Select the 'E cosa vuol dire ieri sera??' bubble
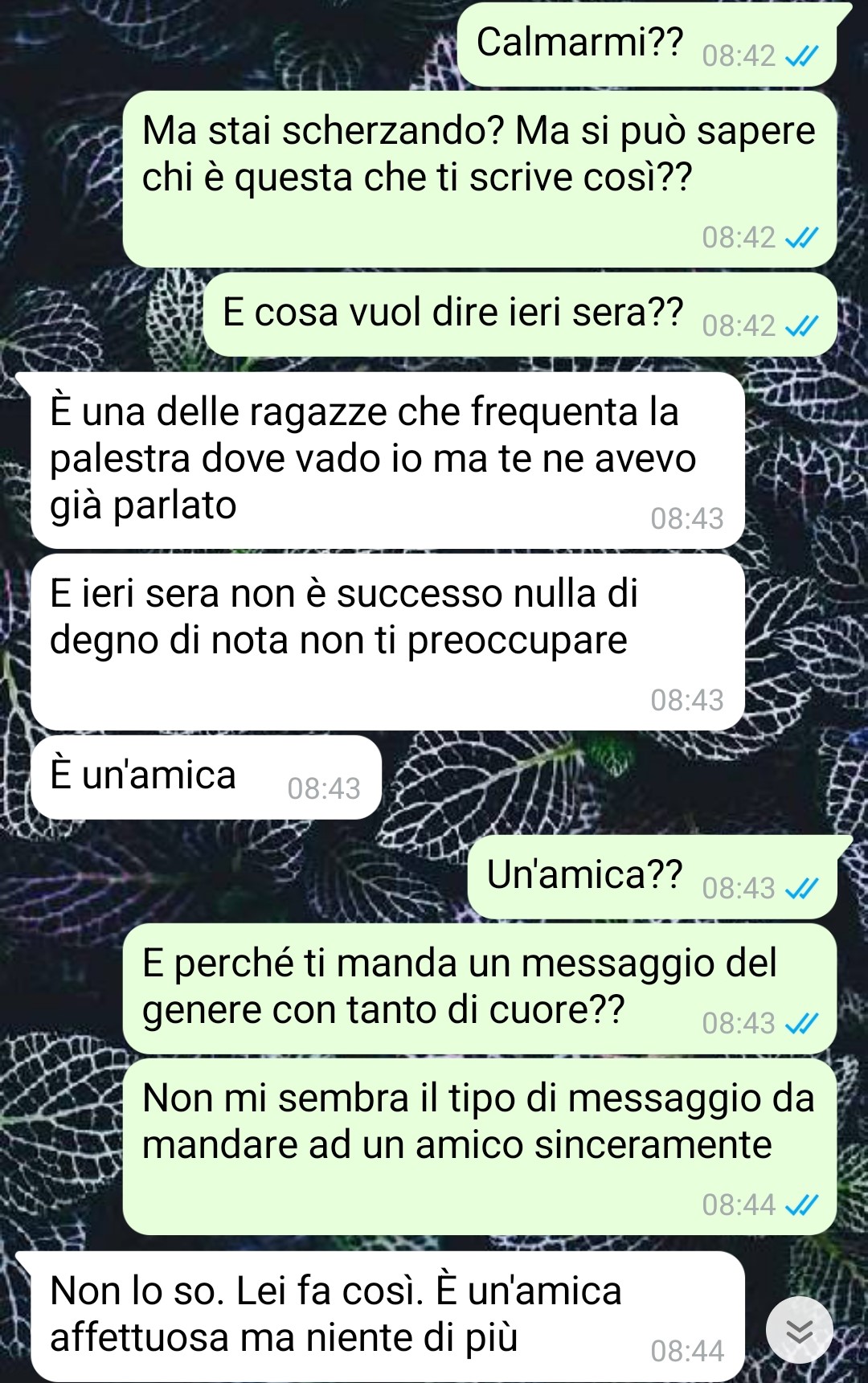 point(520,314)
